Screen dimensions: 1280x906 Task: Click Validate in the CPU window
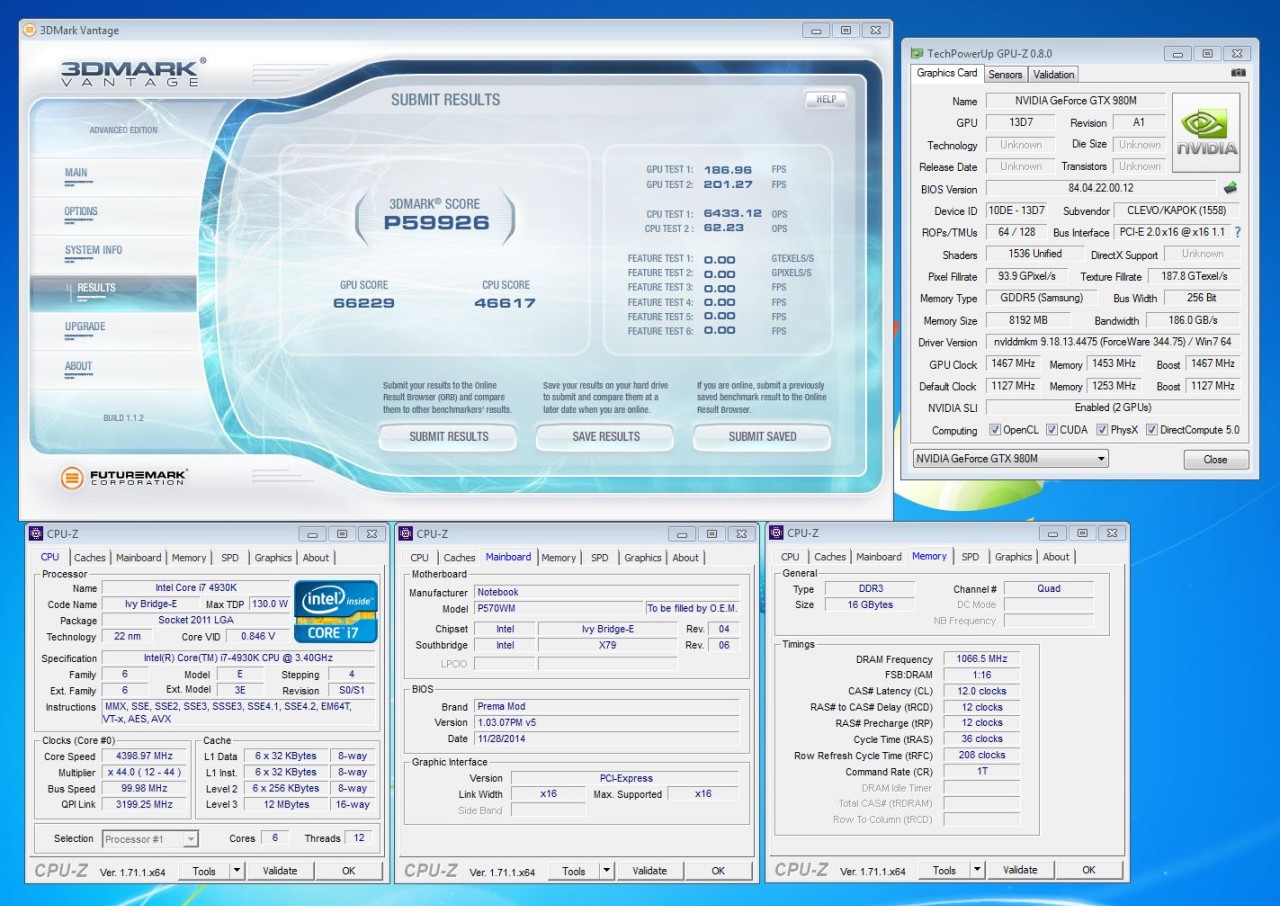tap(280, 870)
